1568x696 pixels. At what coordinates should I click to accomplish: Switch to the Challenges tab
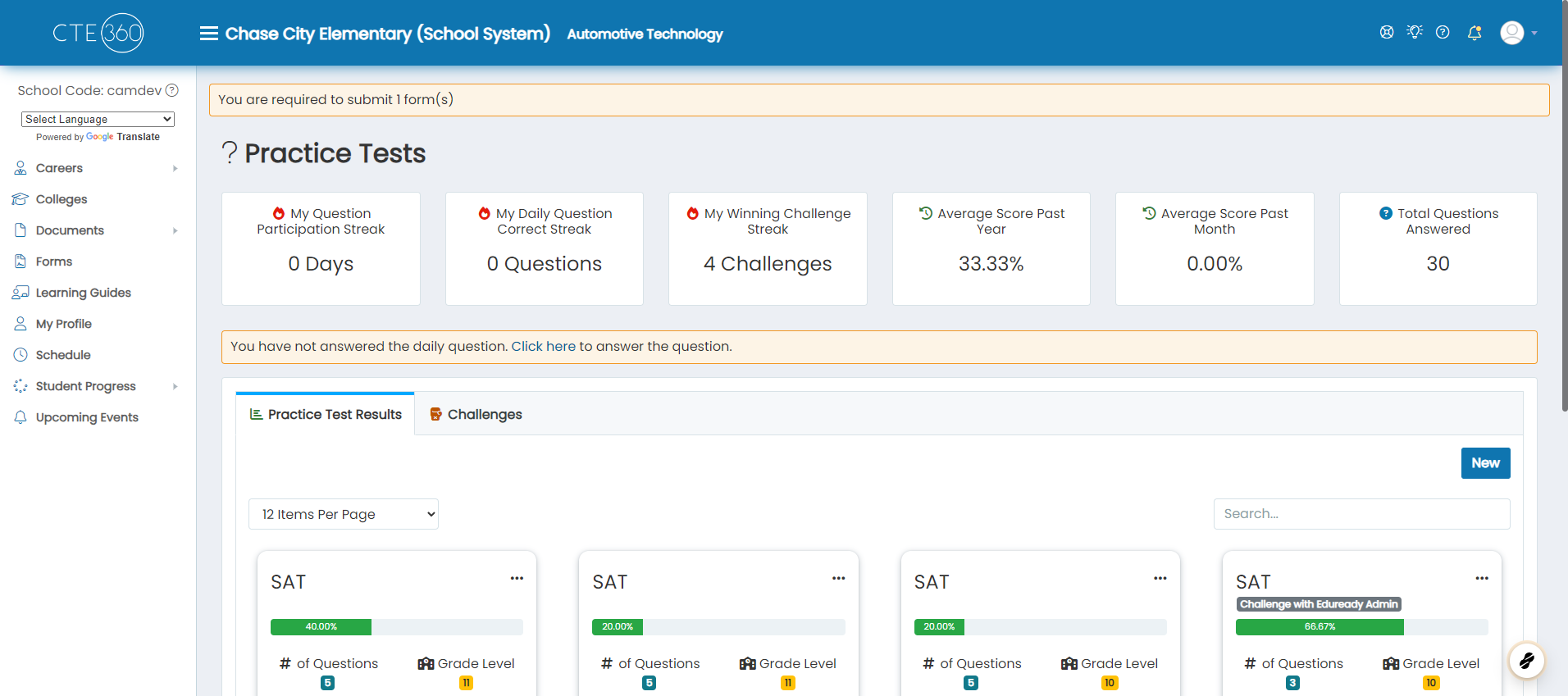point(476,414)
